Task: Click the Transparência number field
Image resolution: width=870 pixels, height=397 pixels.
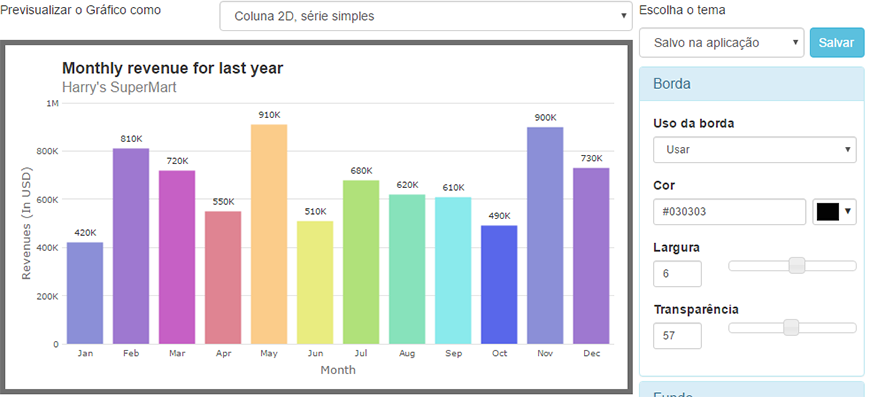Action: pyautogui.click(x=677, y=336)
